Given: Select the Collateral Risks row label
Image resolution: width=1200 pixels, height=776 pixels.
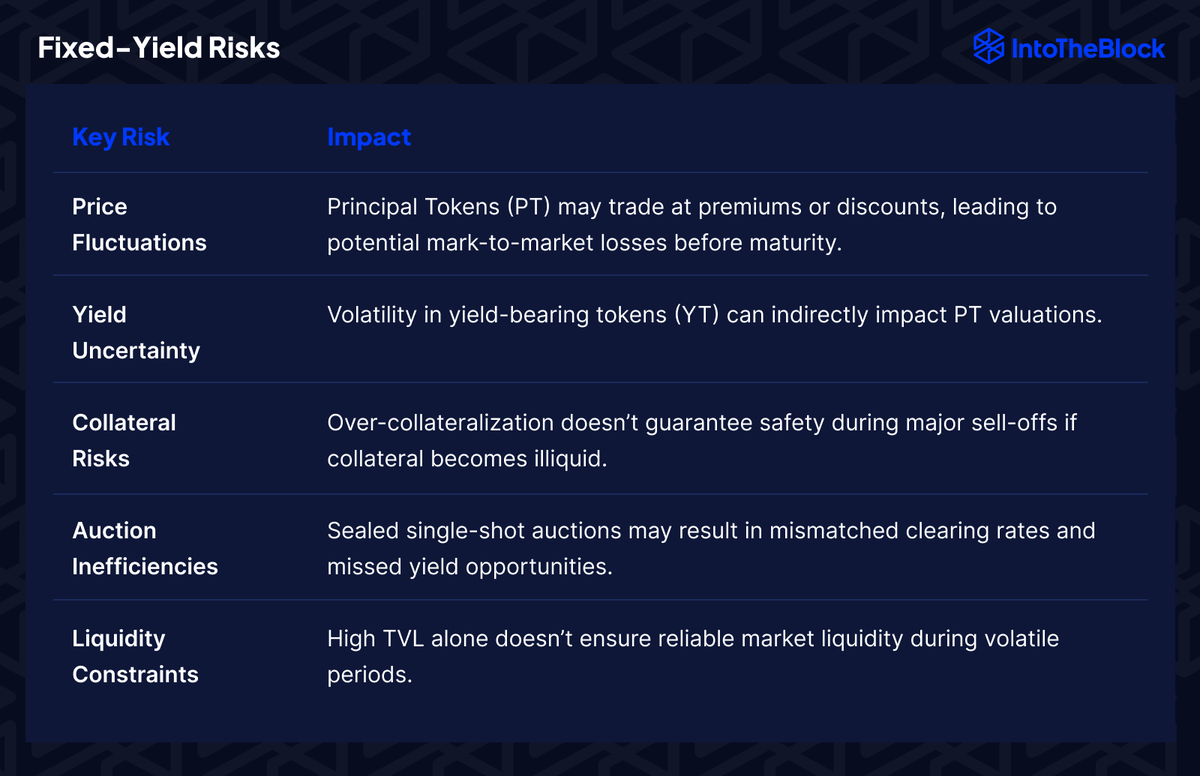Looking at the screenshot, I should tap(124, 440).
